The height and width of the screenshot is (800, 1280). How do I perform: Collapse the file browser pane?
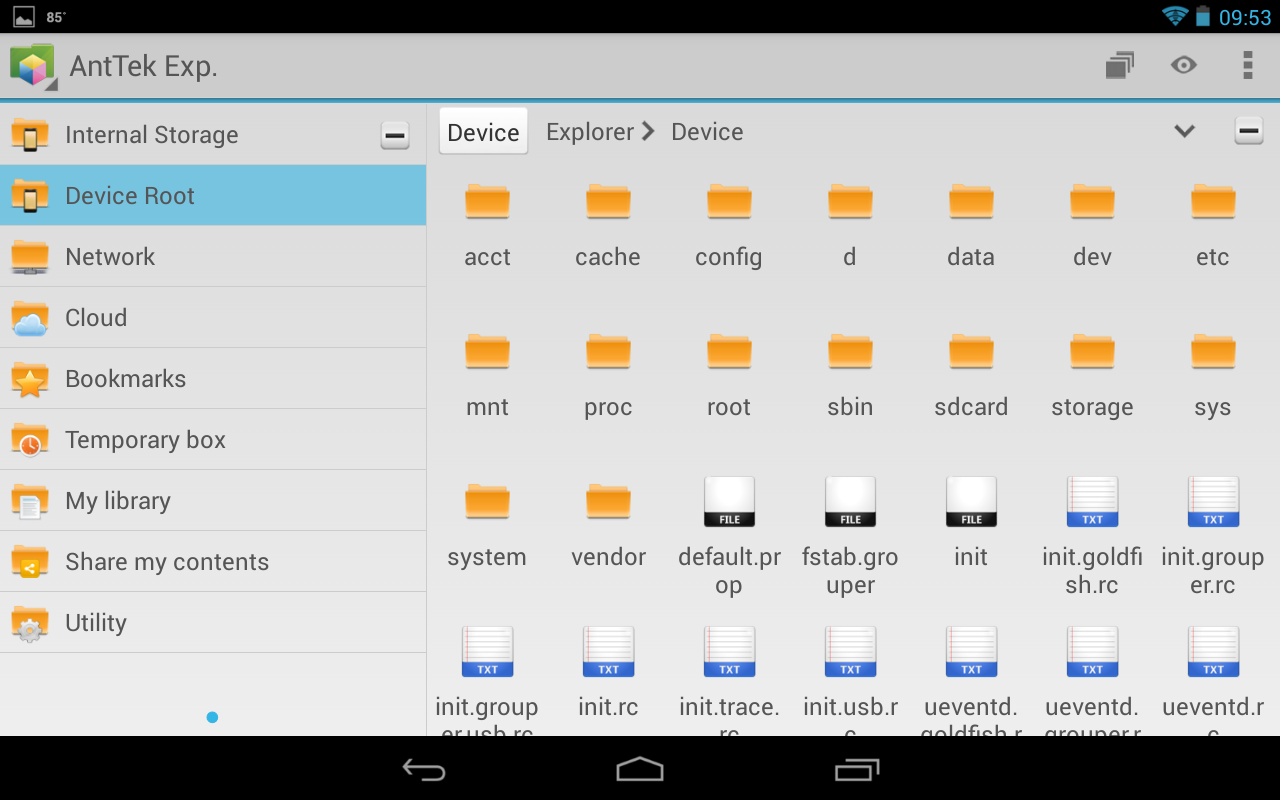click(x=1248, y=129)
